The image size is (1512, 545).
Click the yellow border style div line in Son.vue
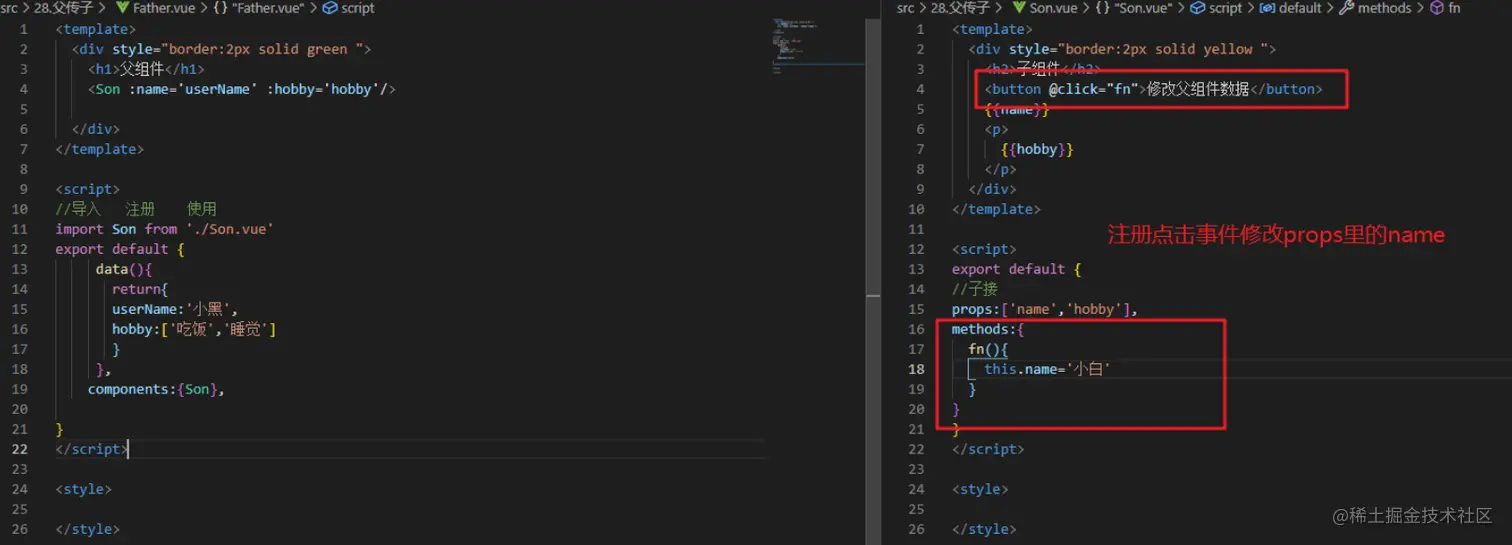coord(1122,49)
